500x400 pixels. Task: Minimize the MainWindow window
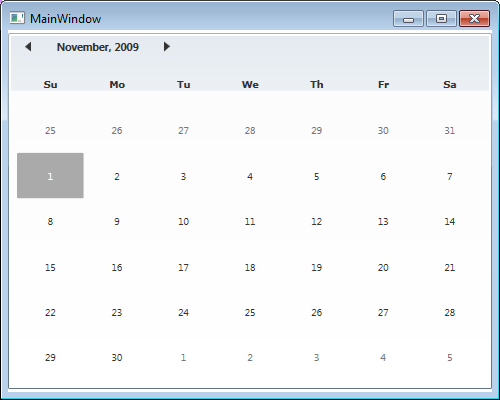408,18
